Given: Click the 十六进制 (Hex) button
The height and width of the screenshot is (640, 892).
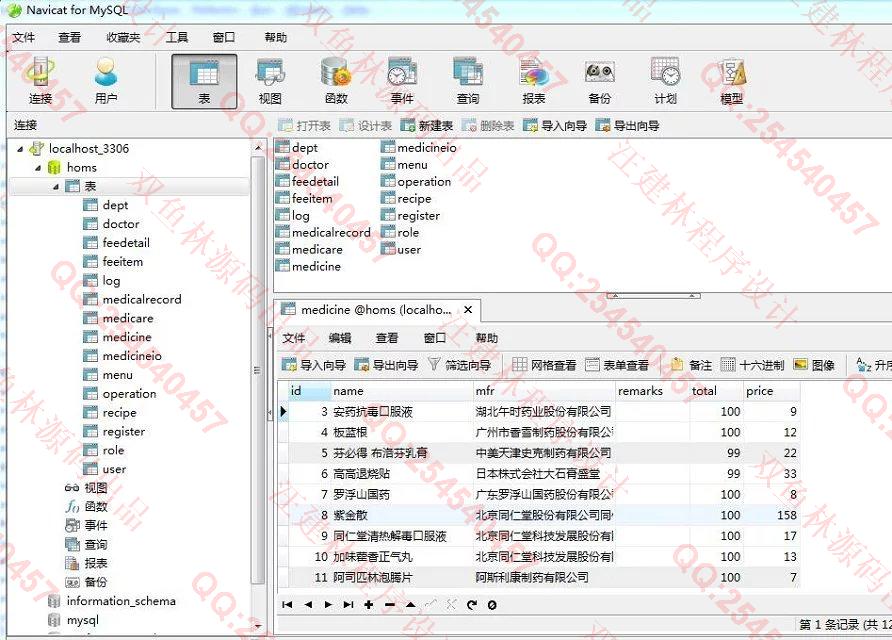Looking at the screenshot, I should click(x=753, y=365).
